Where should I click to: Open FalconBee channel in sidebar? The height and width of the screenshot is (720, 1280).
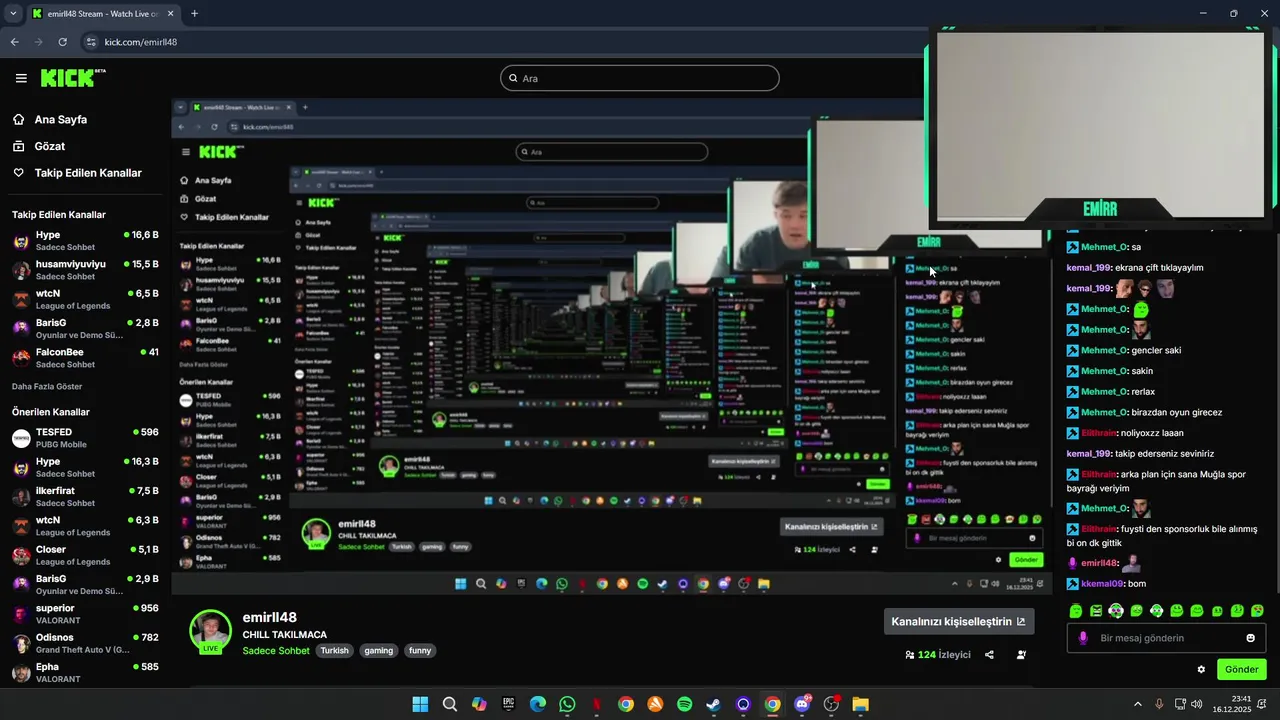85,358
